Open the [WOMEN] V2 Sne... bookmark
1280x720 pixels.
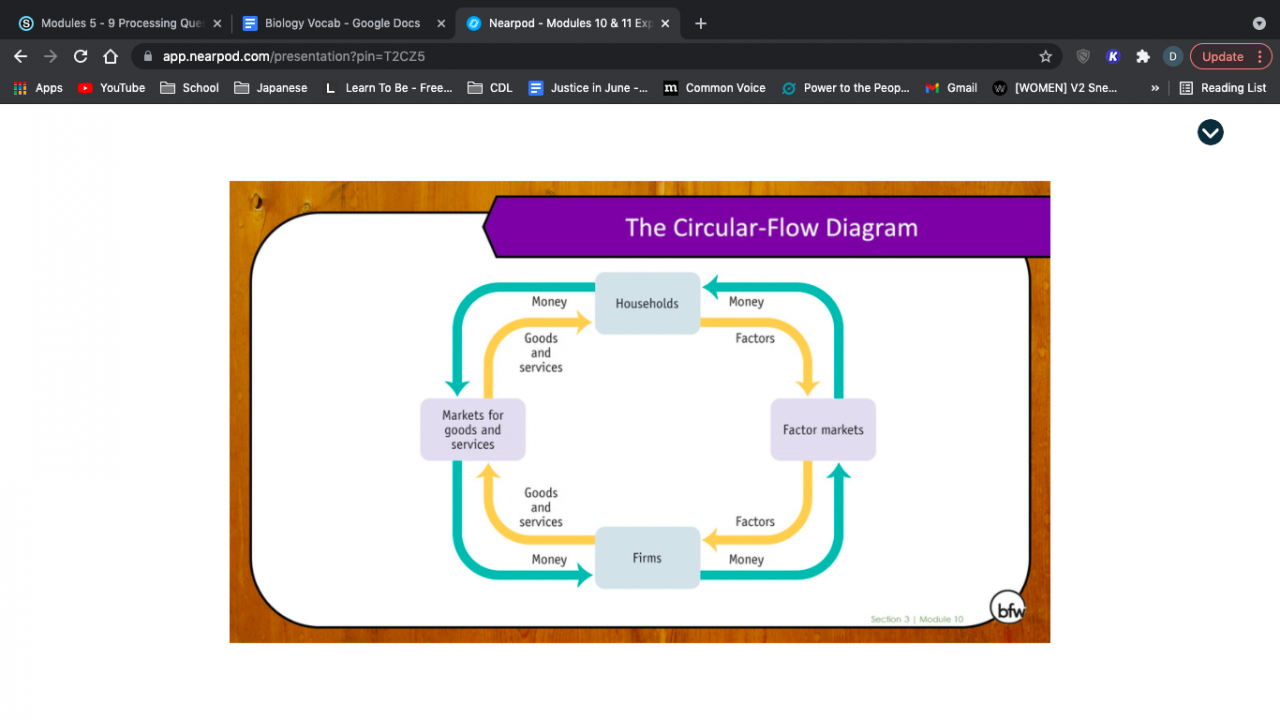1055,88
